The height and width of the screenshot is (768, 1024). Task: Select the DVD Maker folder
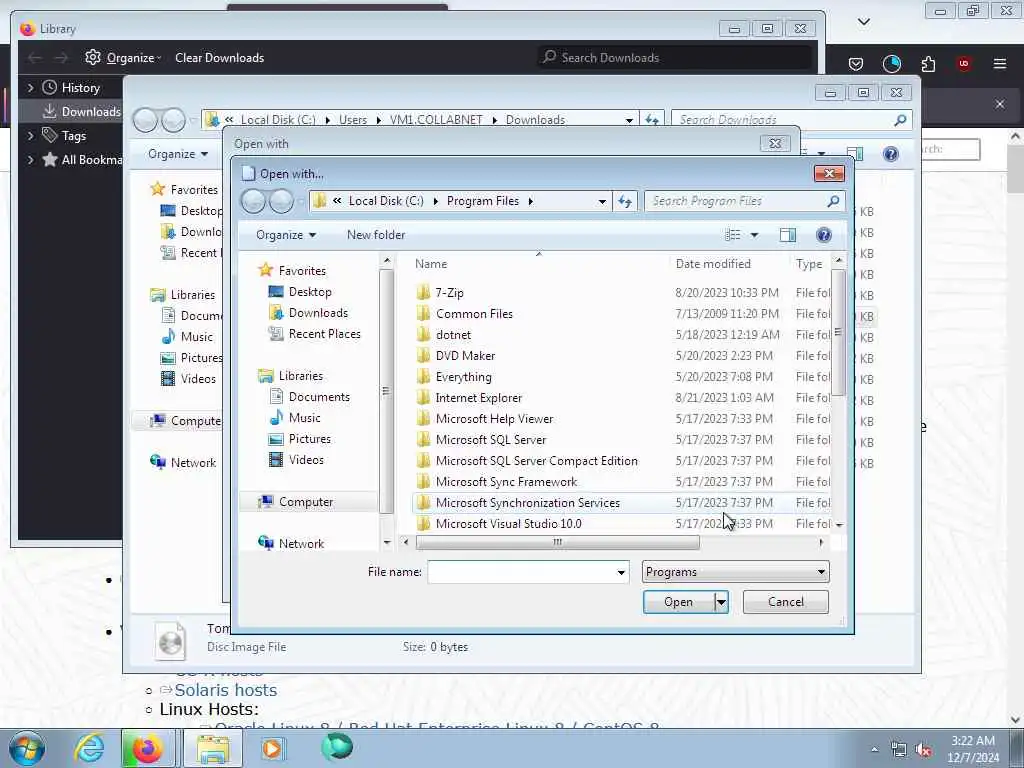465,355
